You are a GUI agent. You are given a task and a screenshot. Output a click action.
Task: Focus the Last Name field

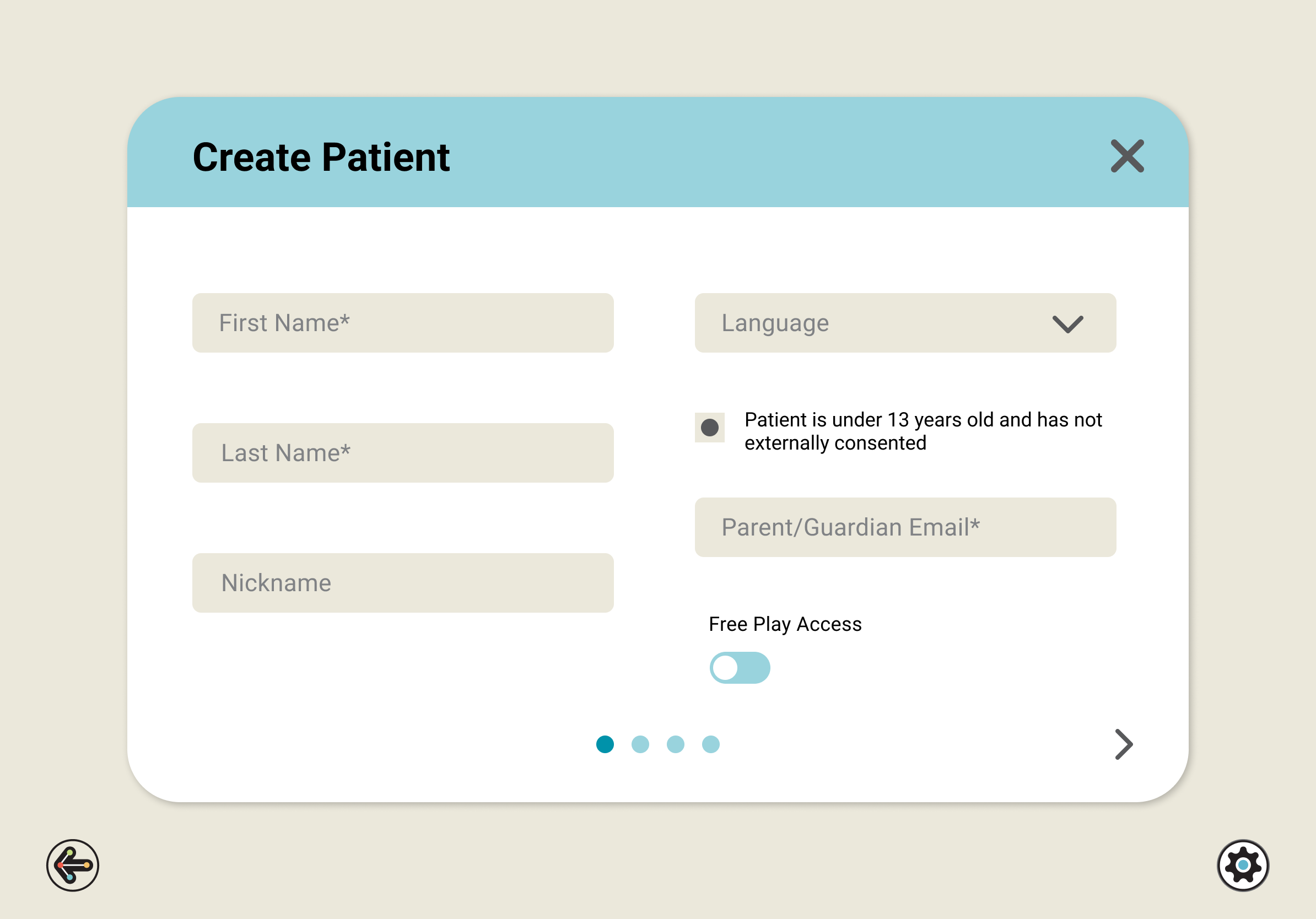(x=403, y=453)
